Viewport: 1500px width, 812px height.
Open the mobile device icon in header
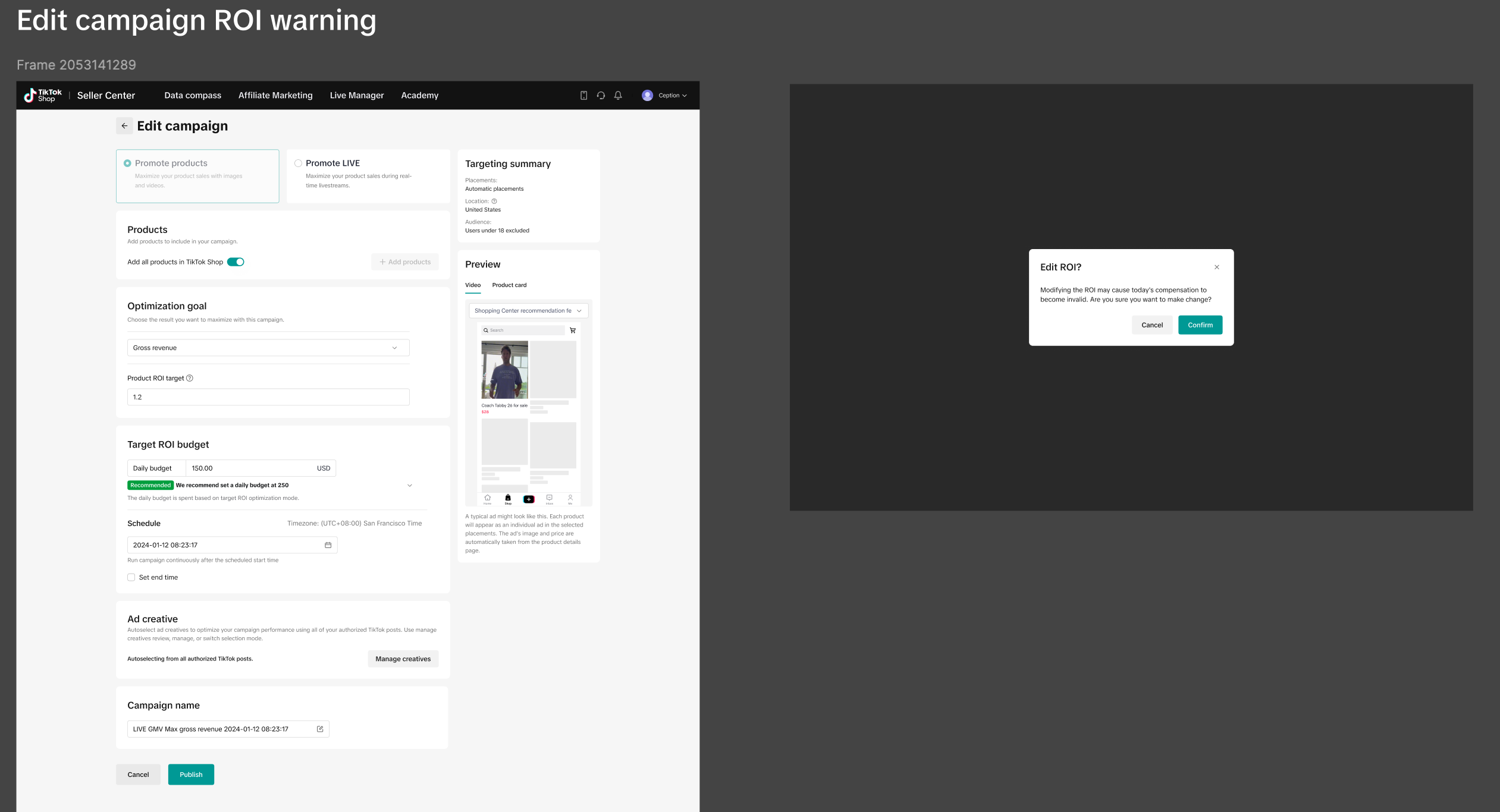click(x=583, y=95)
